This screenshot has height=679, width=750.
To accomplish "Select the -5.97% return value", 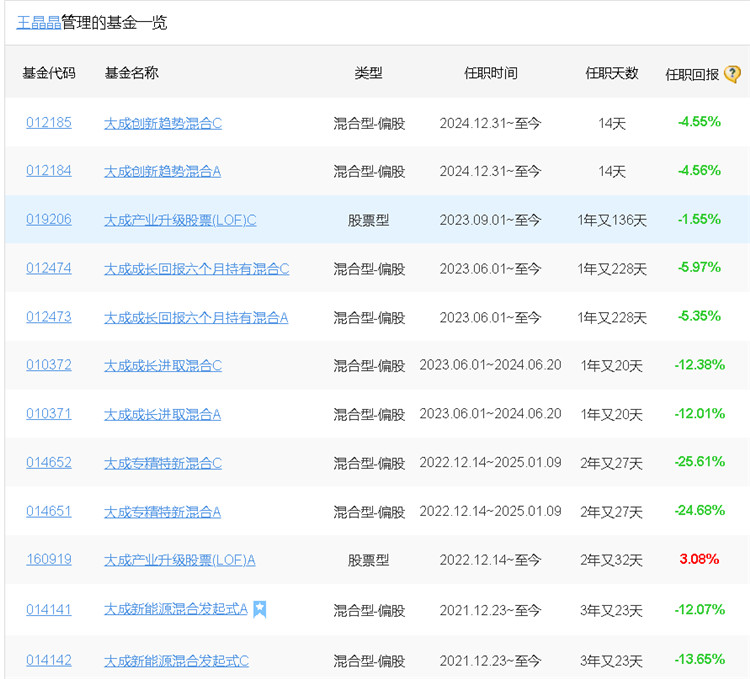I will 699,267.
